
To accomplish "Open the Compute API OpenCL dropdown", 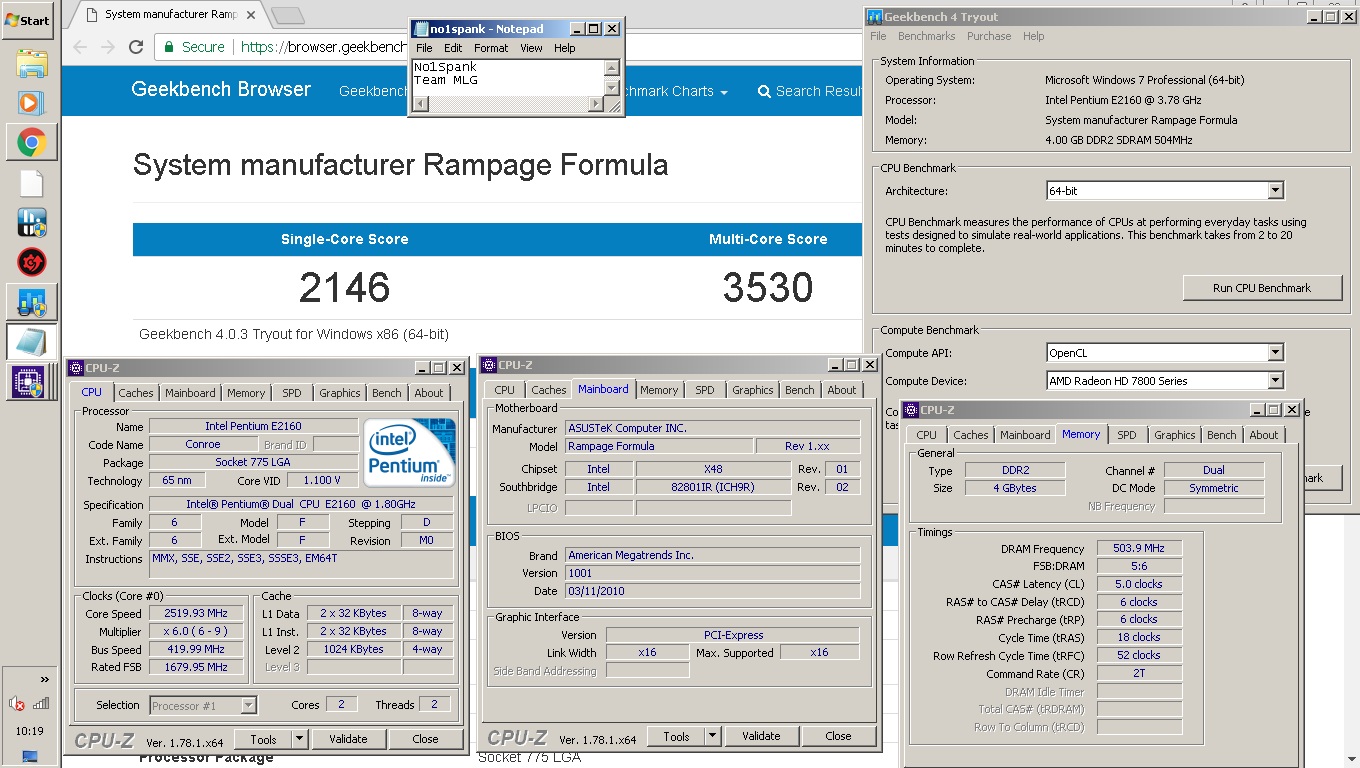I will point(1275,353).
